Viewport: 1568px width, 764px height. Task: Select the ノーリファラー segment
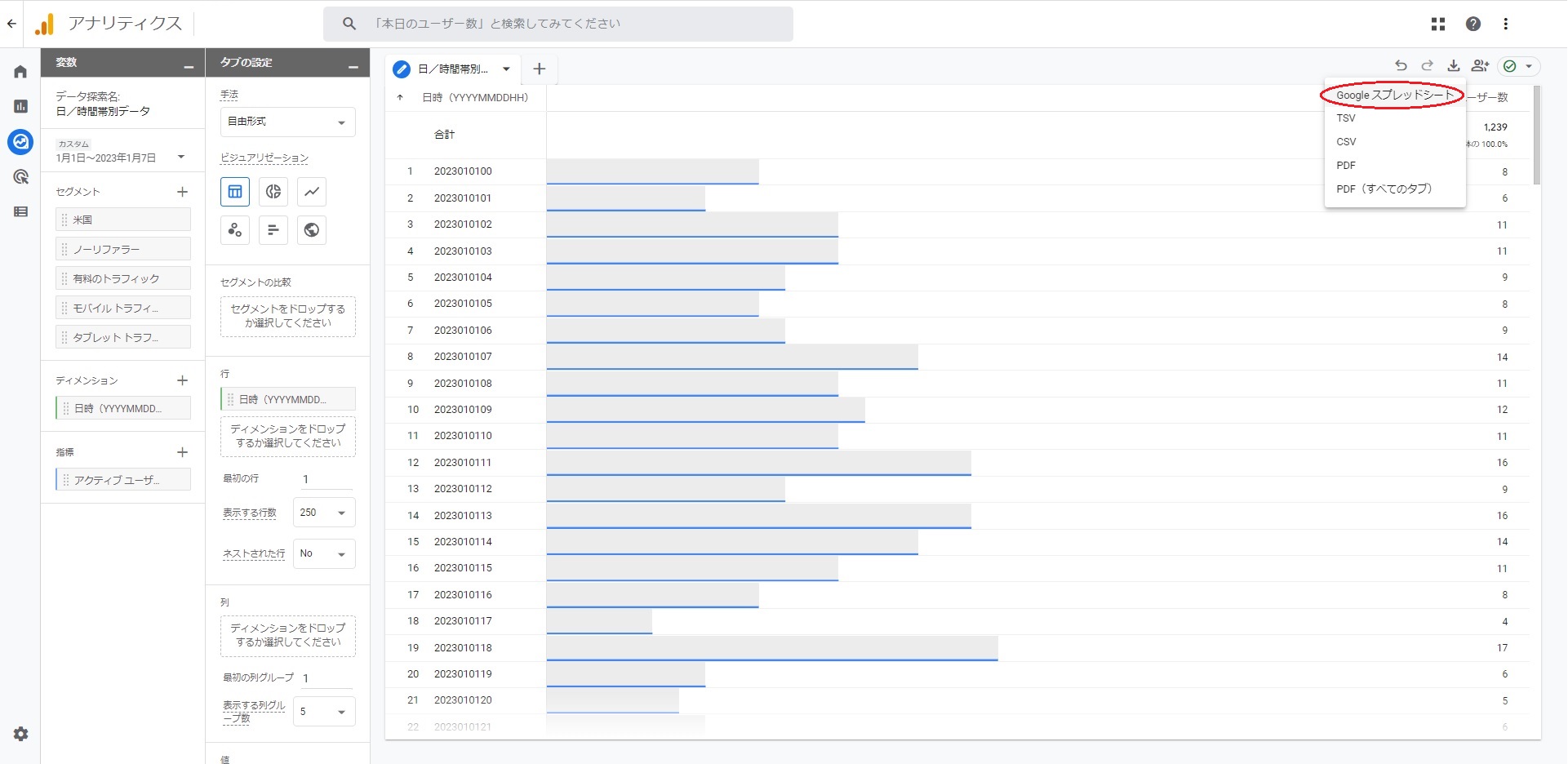[123, 249]
